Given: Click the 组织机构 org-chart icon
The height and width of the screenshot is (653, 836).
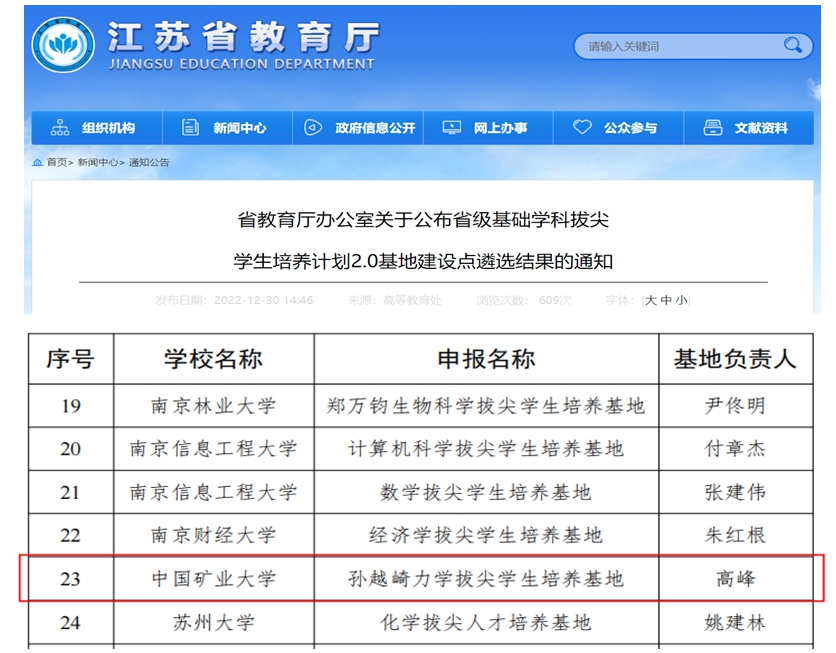Looking at the screenshot, I should [59, 128].
